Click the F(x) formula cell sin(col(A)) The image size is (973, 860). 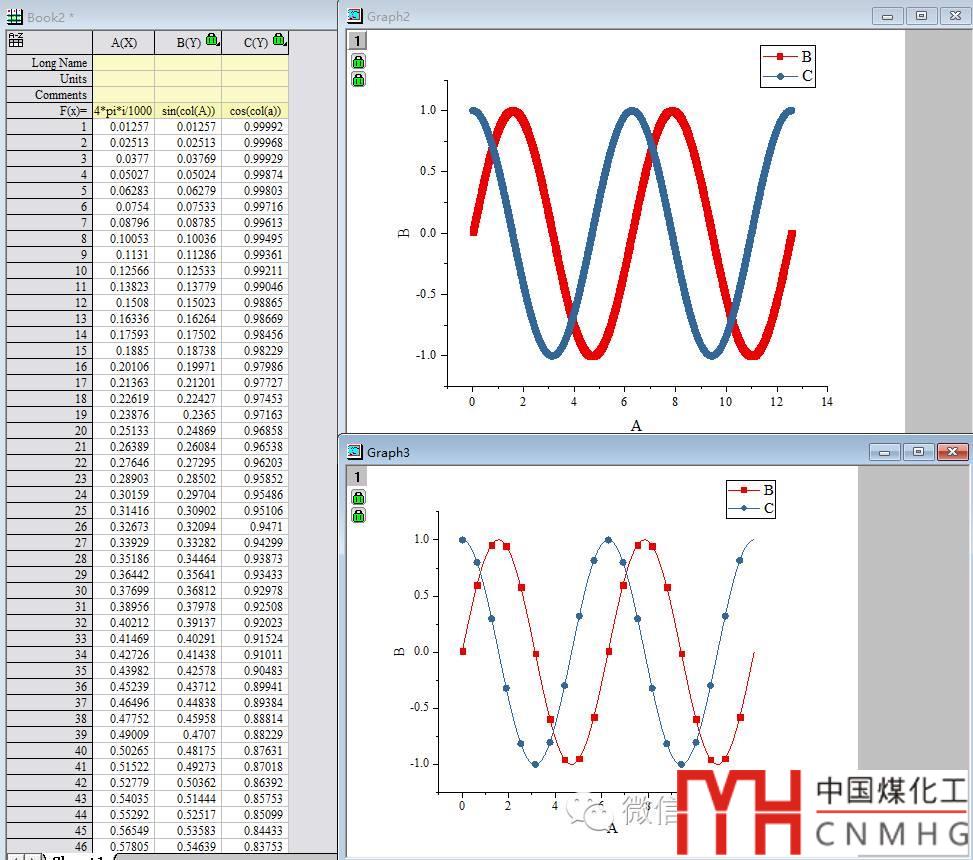[188, 111]
